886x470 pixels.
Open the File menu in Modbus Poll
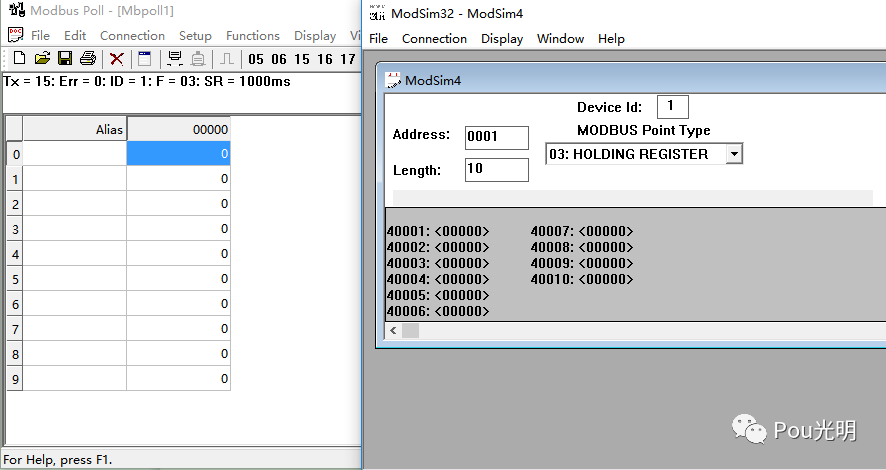[x=40, y=36]
